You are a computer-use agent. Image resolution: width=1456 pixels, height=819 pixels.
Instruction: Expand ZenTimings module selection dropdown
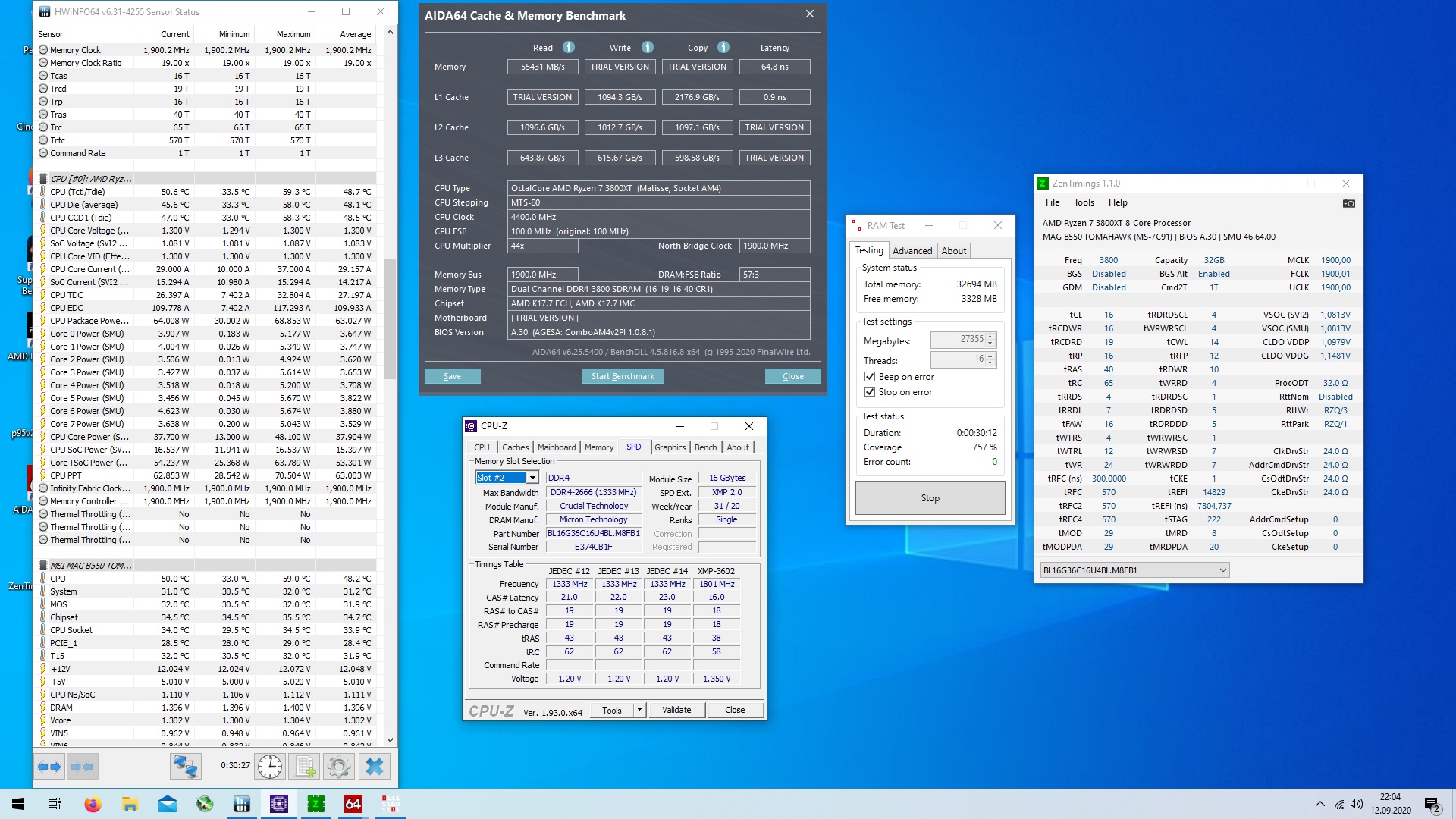tap(1222, 570)
